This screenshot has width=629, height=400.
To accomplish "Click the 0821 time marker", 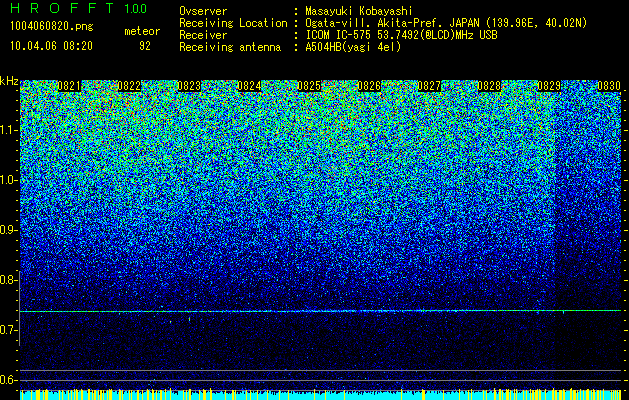I will point(69,86).
